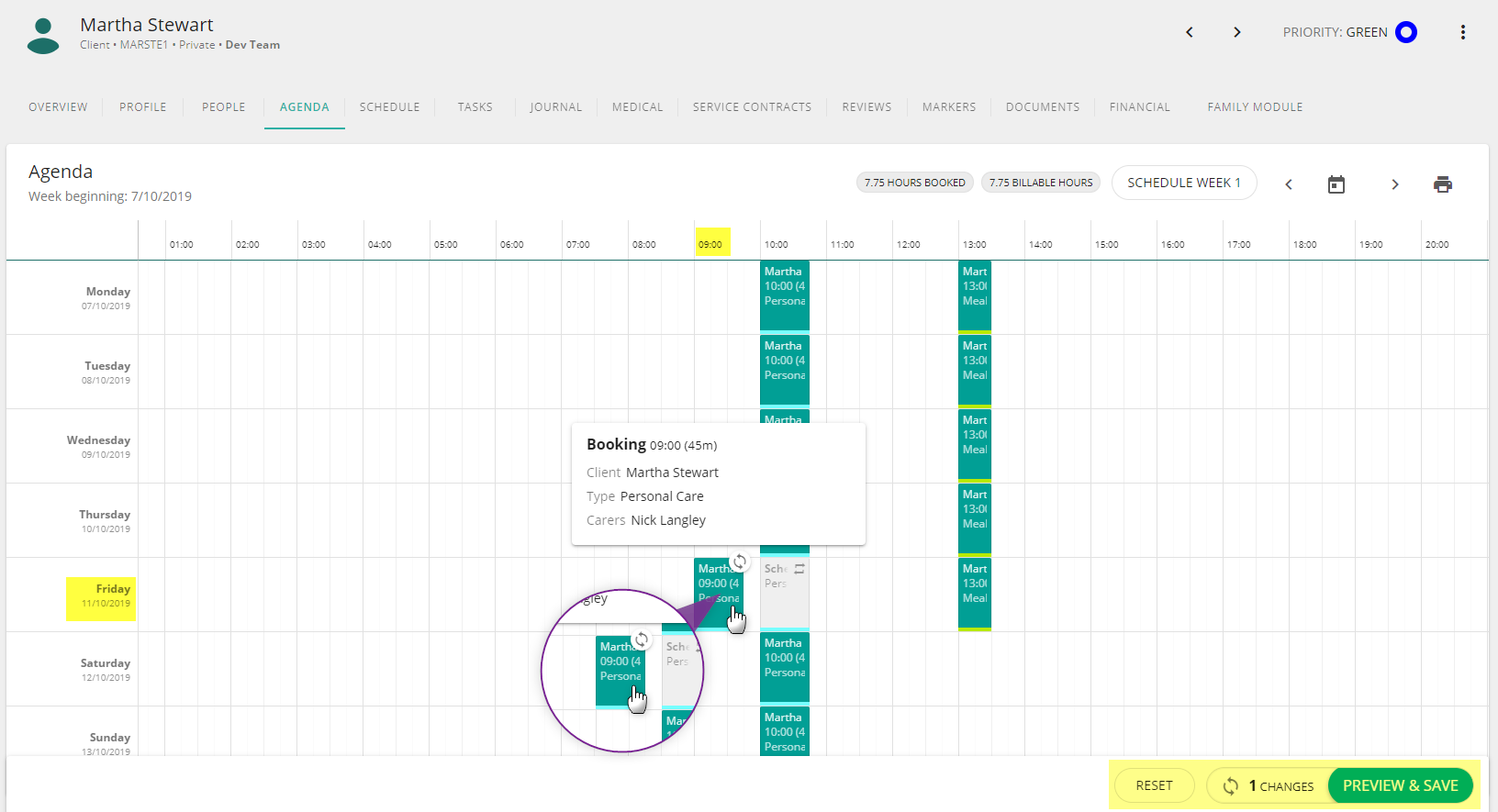Open the JOURNAL tab
Image resolution: width=1498 pixels, height=812 pixels.
pos(556,107)
